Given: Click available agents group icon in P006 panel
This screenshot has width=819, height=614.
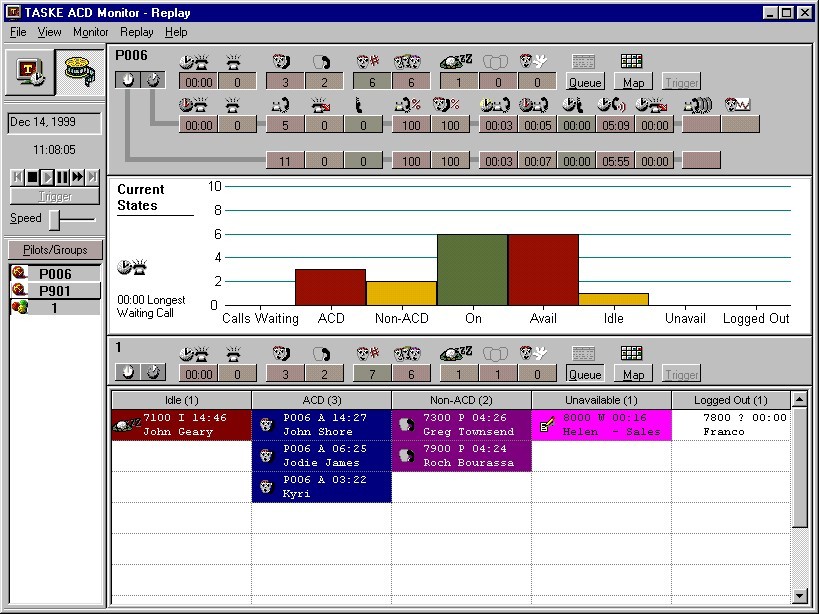Looking at the screenshot, I should [x=407, y=62].
